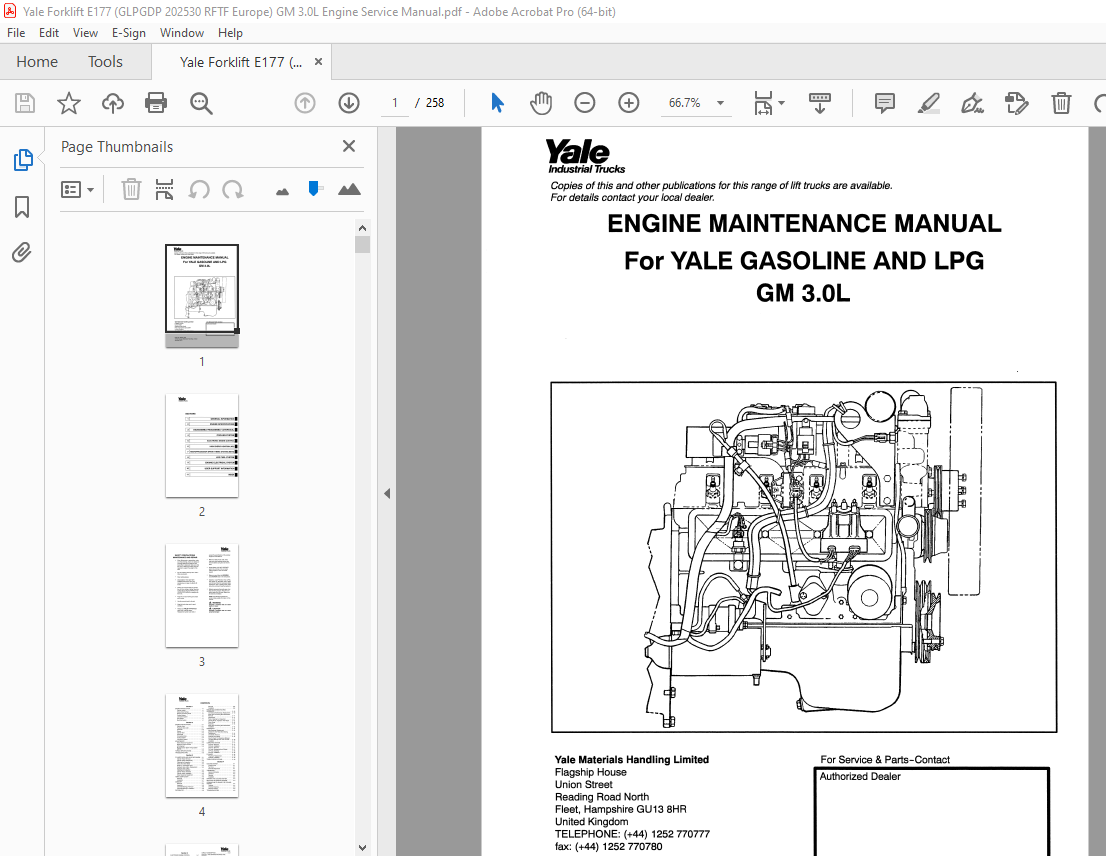Click the 'ENGINE MAINTENANCE MANUAL' heading
The image size is (1106, 856).
[x=804, y=224]
